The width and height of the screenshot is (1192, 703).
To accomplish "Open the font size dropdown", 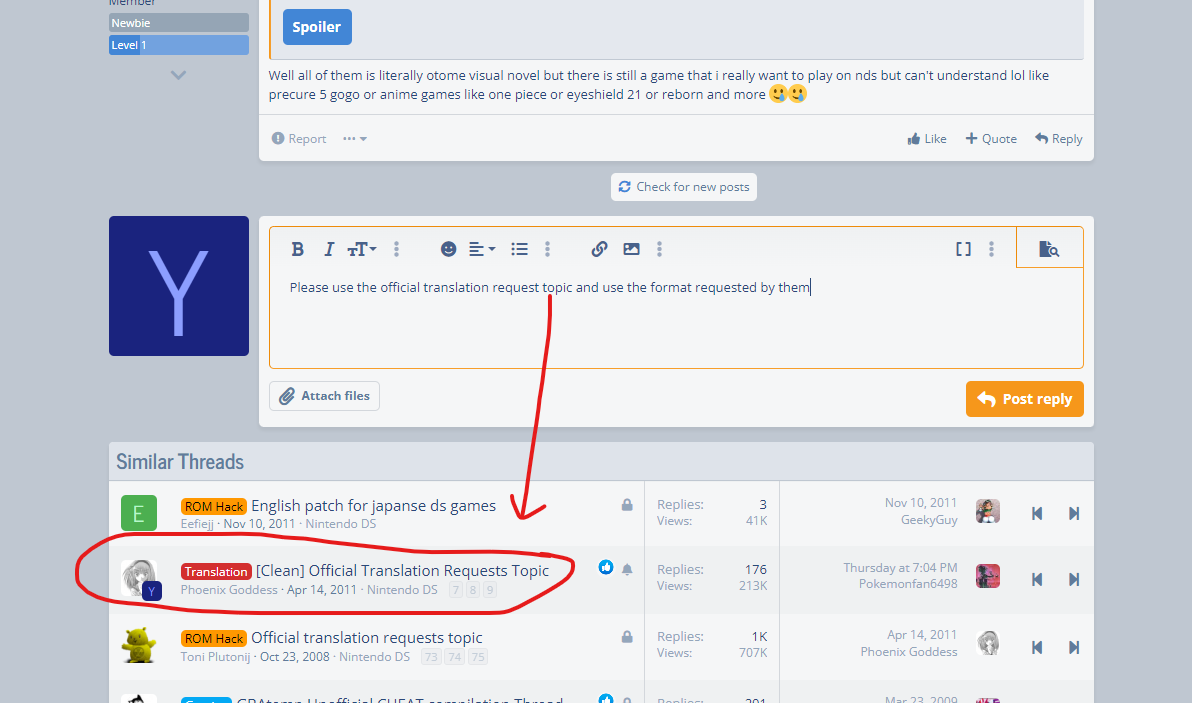I will pos(362,249).
